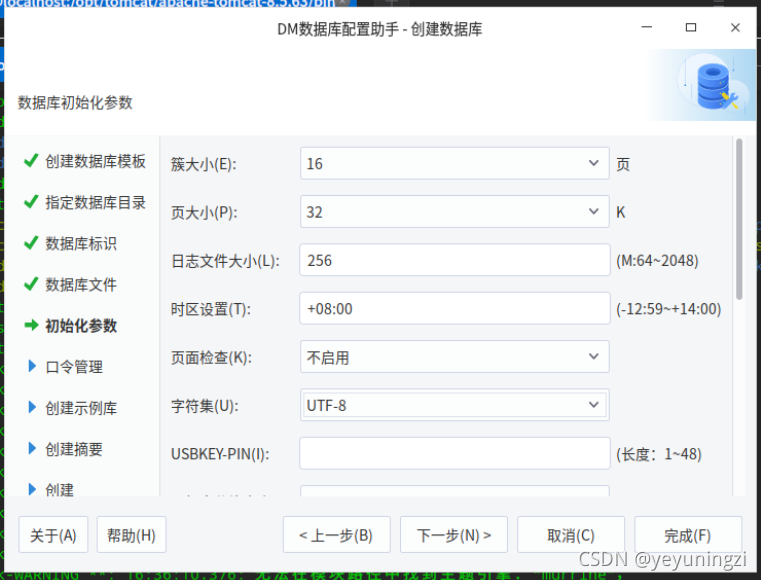Select the 创建示例库 step
This screenshot has width=761, height=580.
tap(81, 408)
